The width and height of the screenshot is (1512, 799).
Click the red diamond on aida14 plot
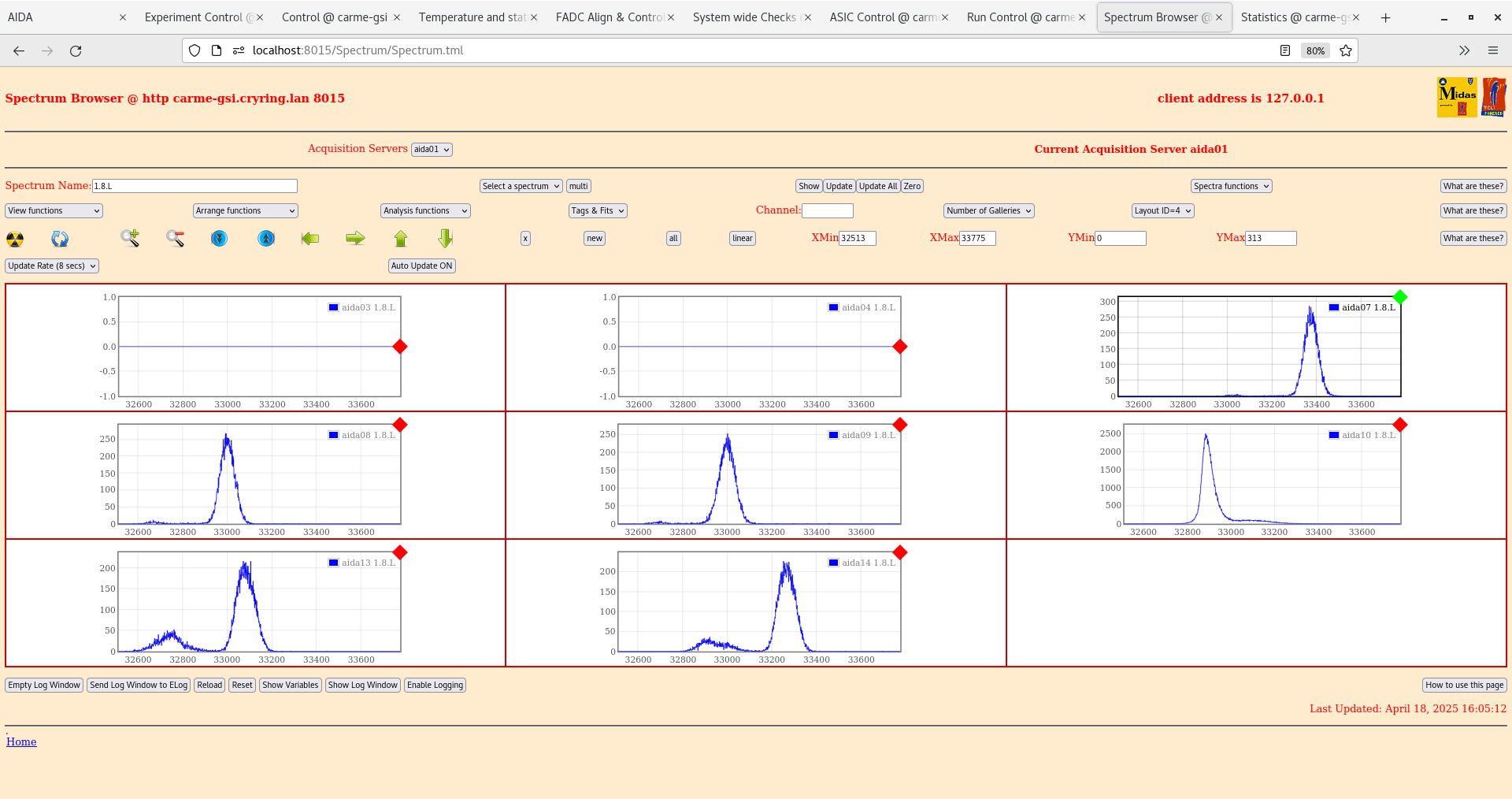tap(900, 552)
